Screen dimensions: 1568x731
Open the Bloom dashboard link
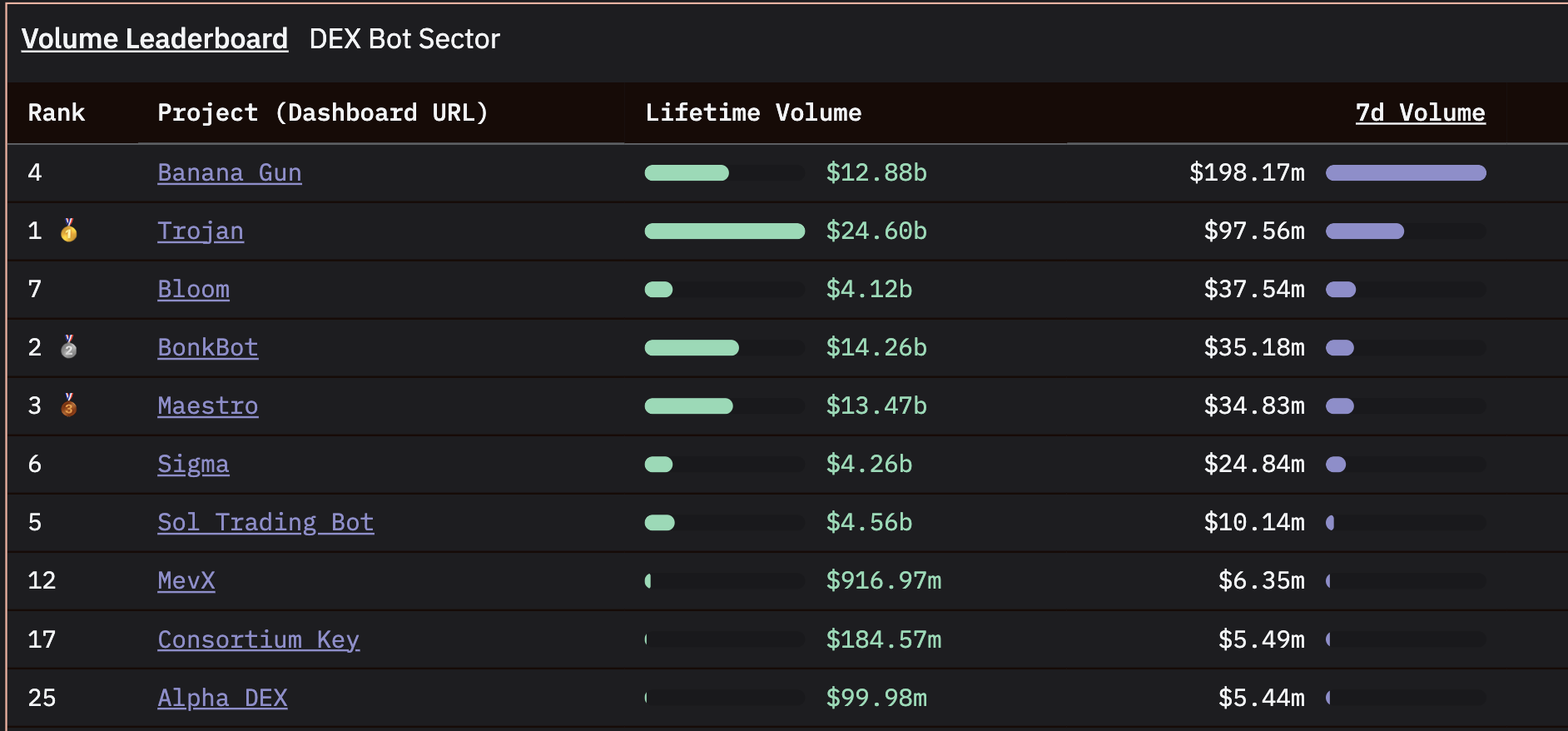194,289
